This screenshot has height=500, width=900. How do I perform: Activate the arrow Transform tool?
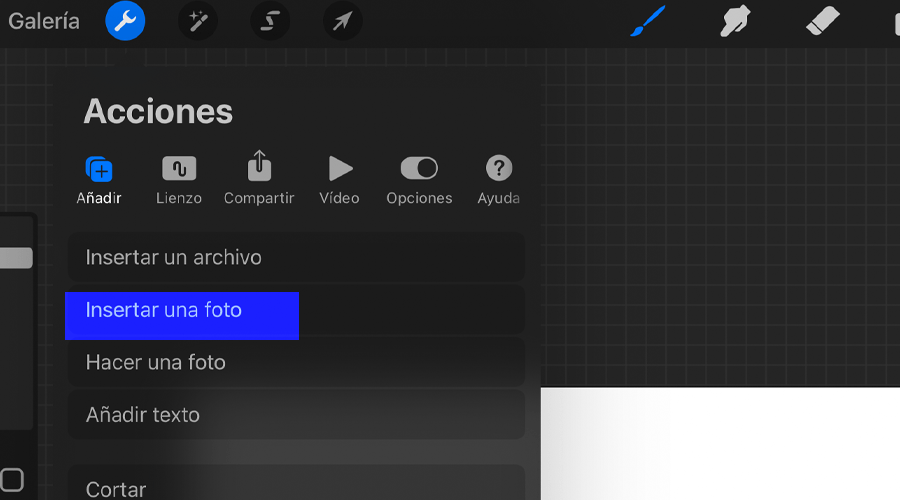pos(342,21)
